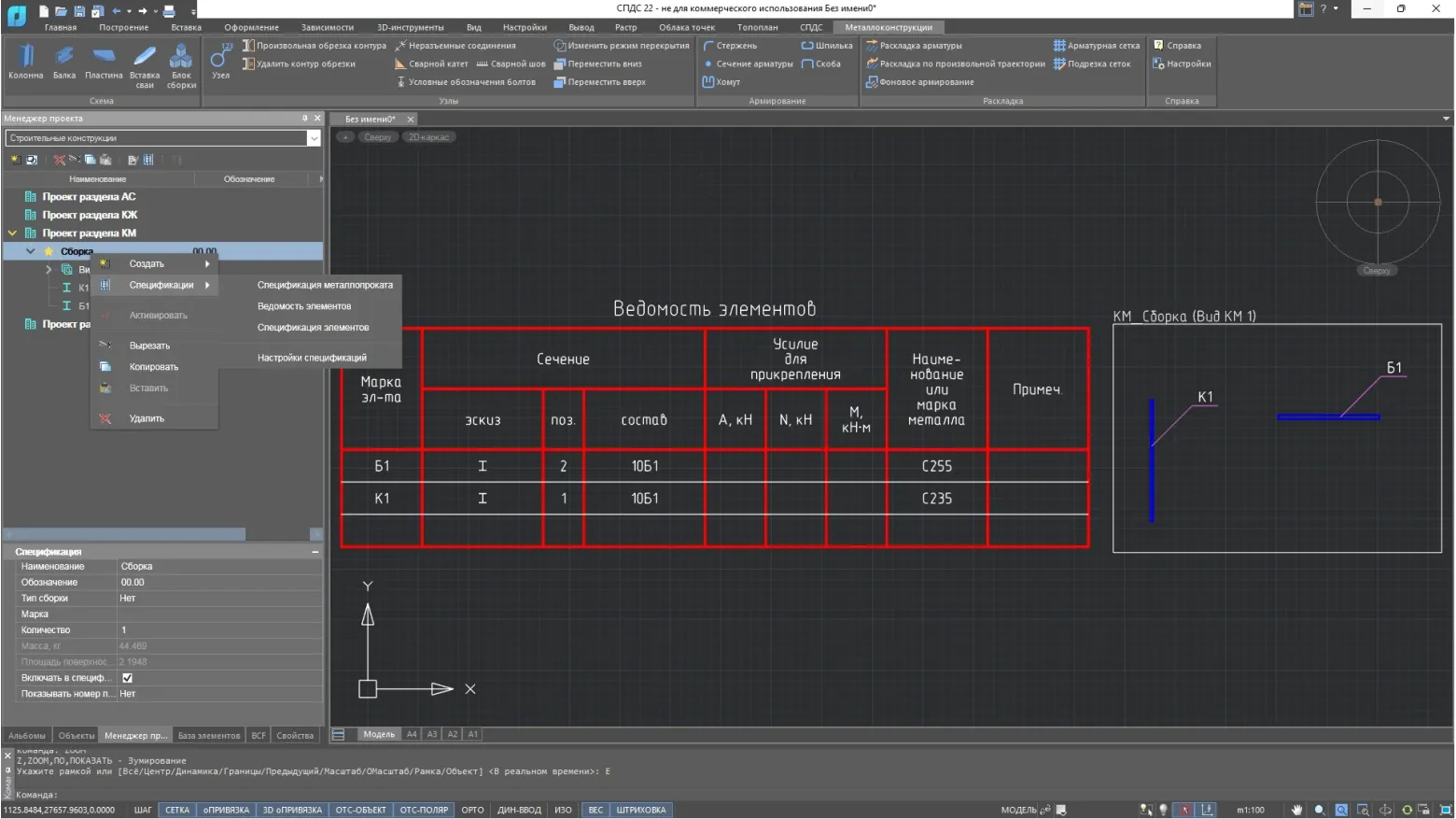Open the Строительные конструкции dropdown

click(314, 138)
